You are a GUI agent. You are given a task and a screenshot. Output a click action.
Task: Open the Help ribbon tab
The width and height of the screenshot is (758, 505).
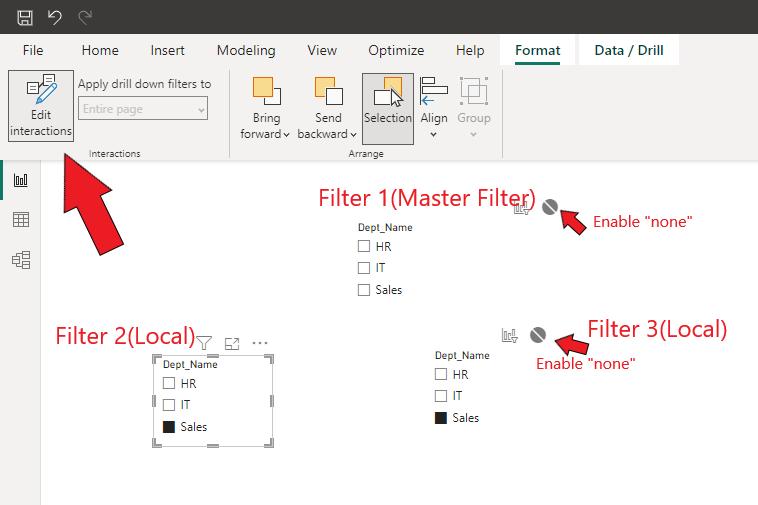click(x=470, y=50)
